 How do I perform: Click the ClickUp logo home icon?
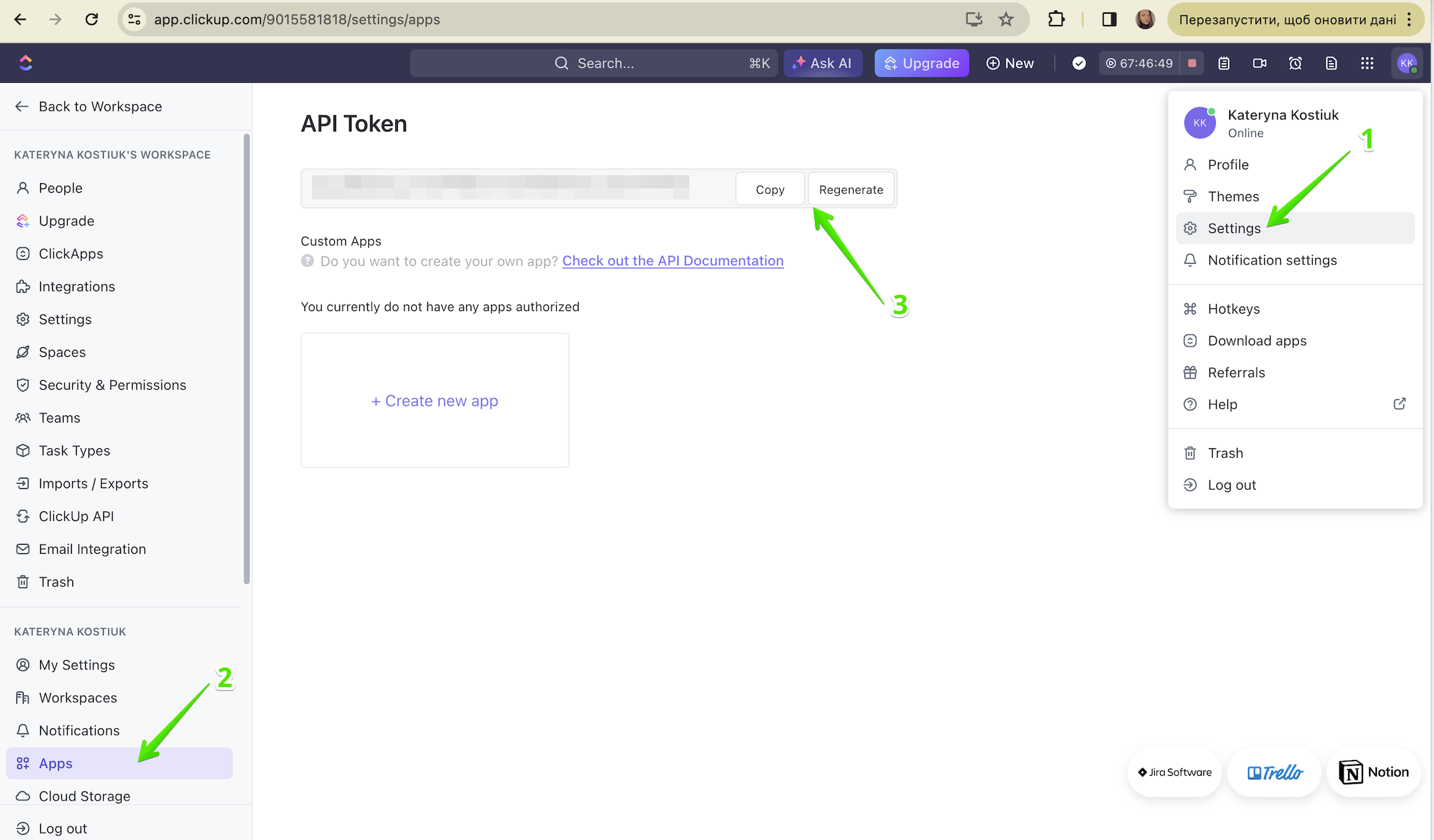tap(26, 63)
